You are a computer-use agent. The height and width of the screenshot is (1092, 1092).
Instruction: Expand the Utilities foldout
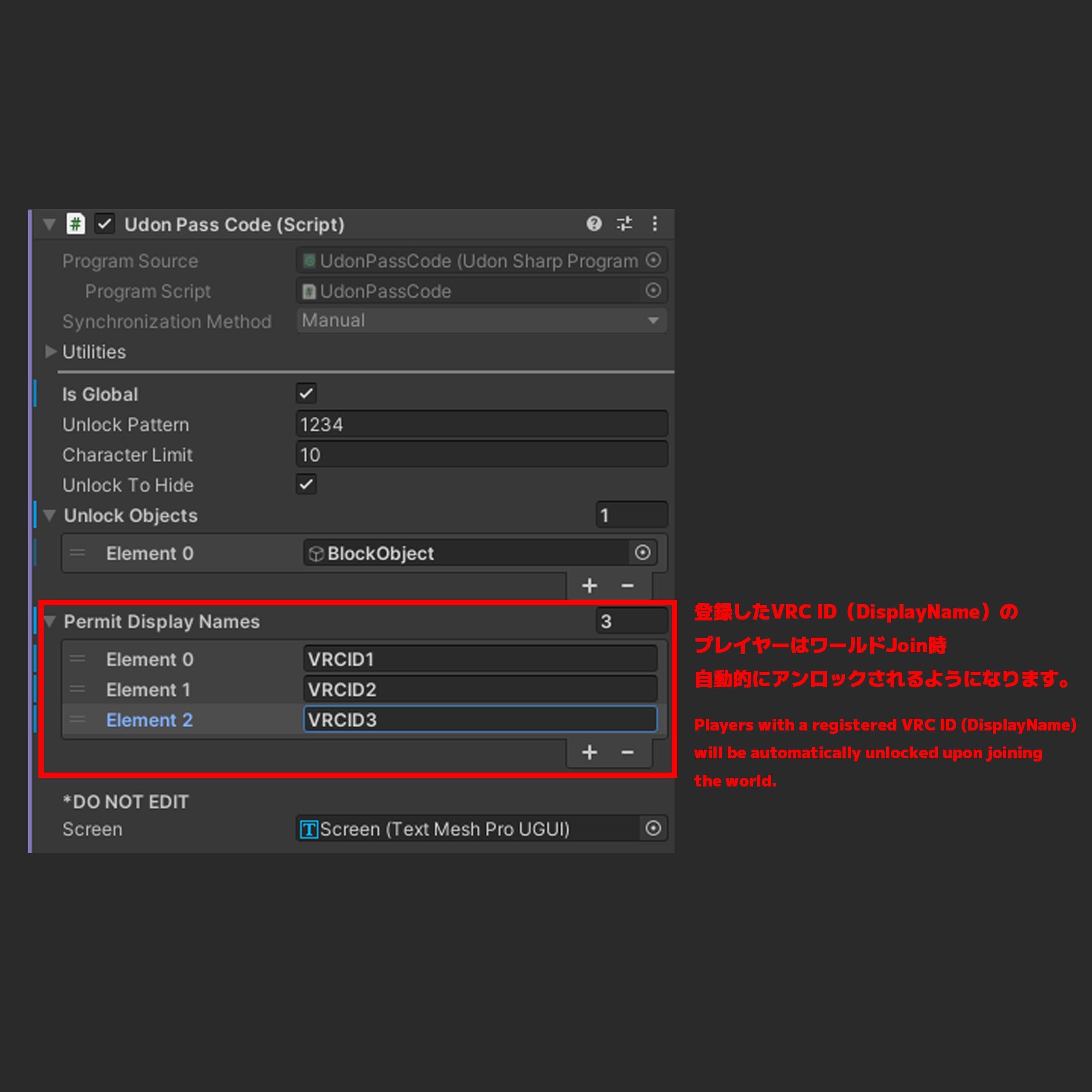point(50,351)
